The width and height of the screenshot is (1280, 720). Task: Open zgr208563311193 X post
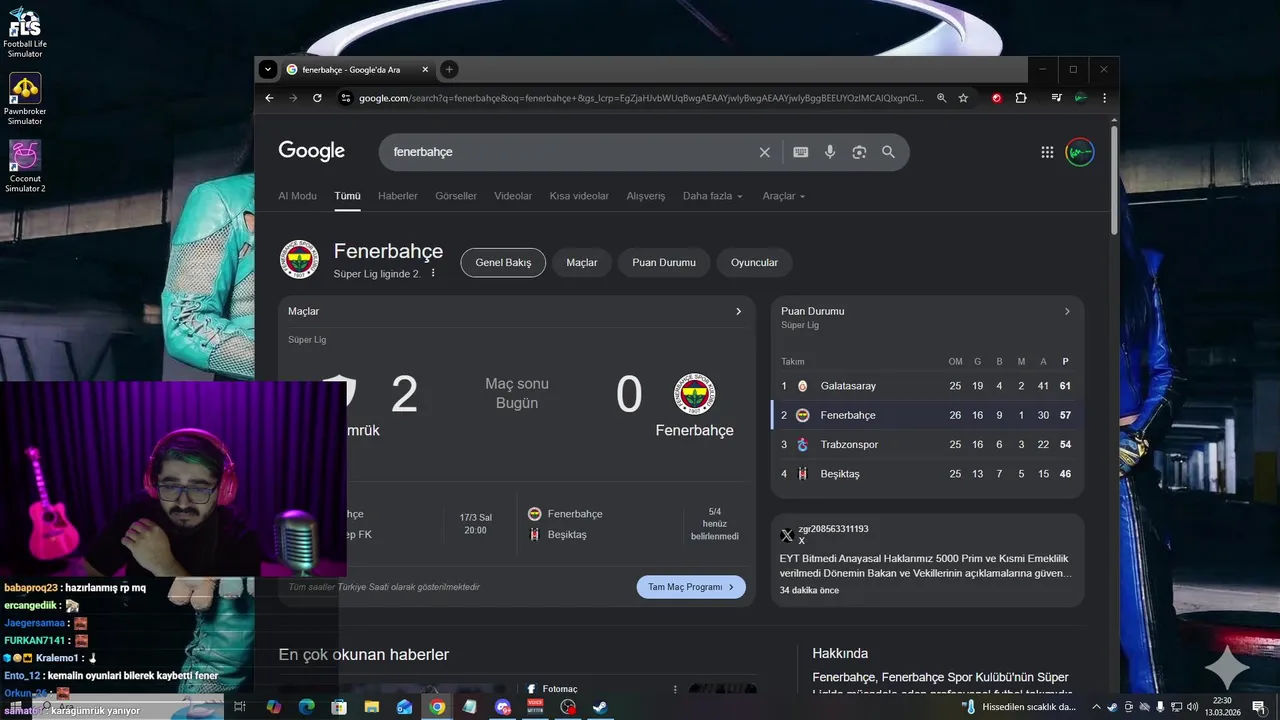927,560
